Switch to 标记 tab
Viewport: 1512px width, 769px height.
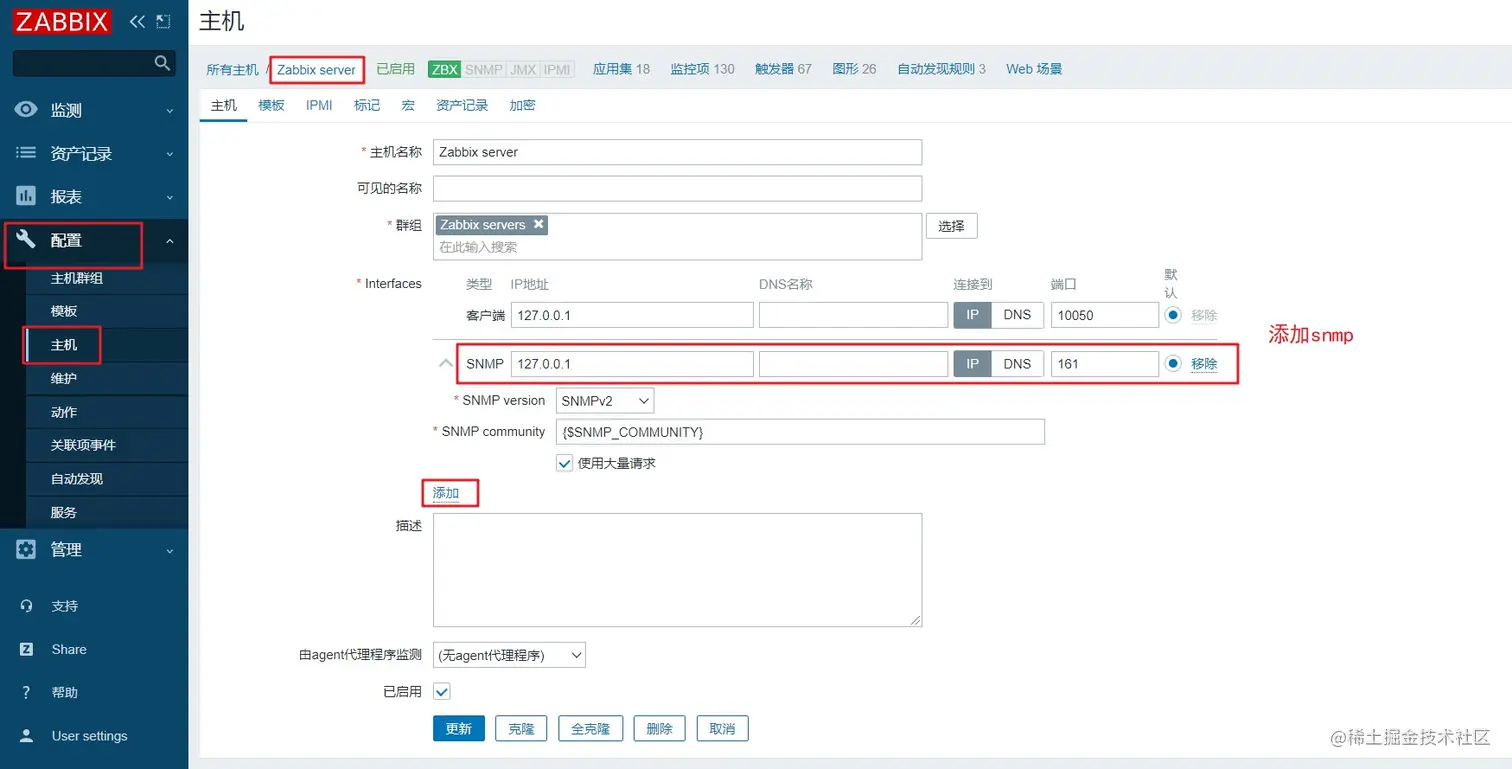(367, 105)
